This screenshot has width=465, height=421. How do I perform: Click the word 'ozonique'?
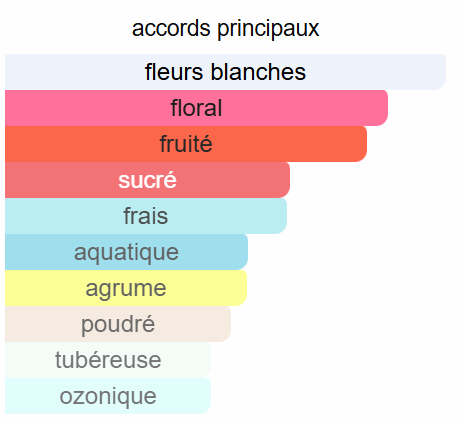108,397
